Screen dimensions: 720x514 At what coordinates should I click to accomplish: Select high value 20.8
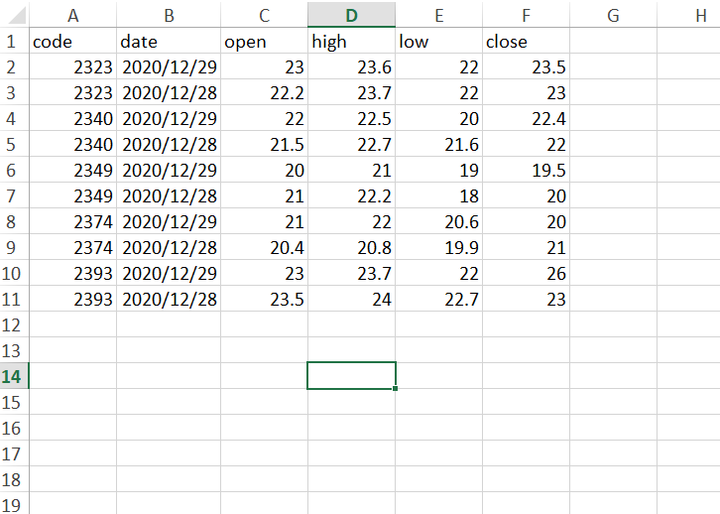(351, 247)
